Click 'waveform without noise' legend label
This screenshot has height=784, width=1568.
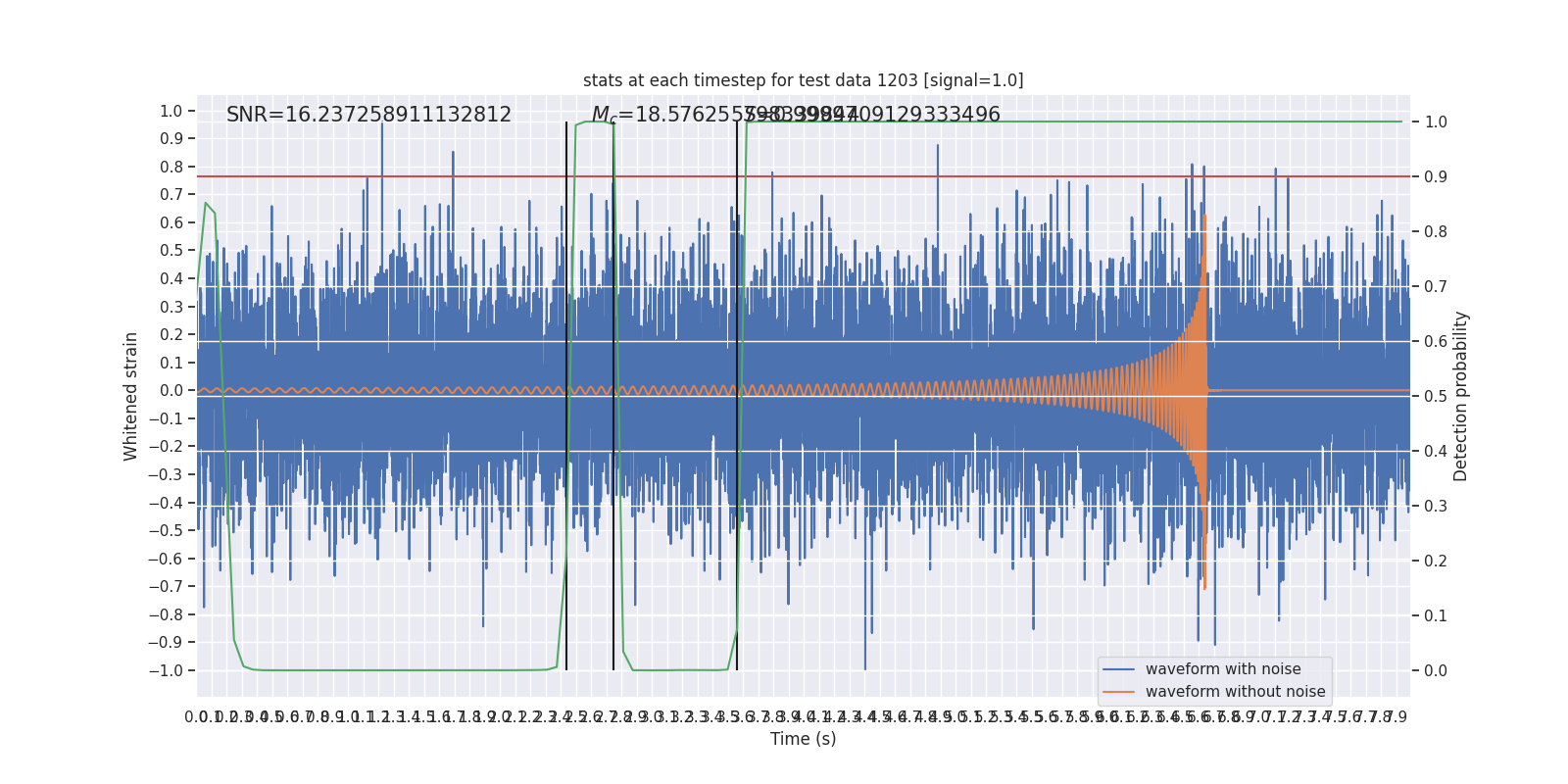(1235, 692)
